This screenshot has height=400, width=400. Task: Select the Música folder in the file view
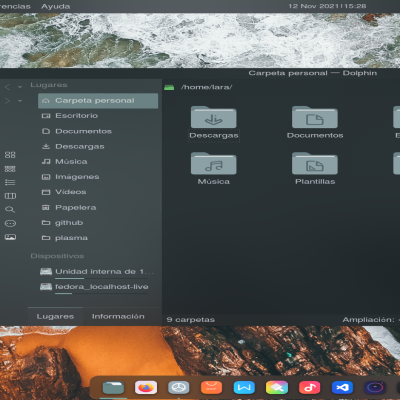214,169
